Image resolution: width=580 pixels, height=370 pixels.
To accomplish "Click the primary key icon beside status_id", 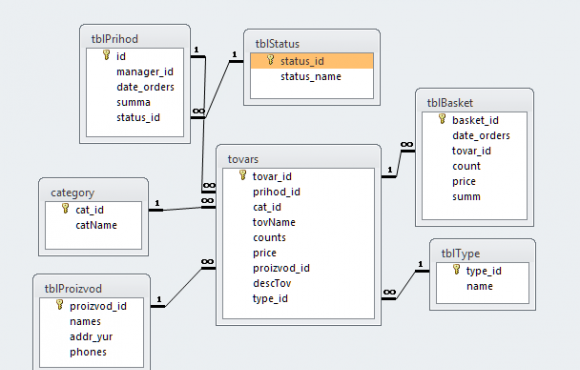I will 270,60.
